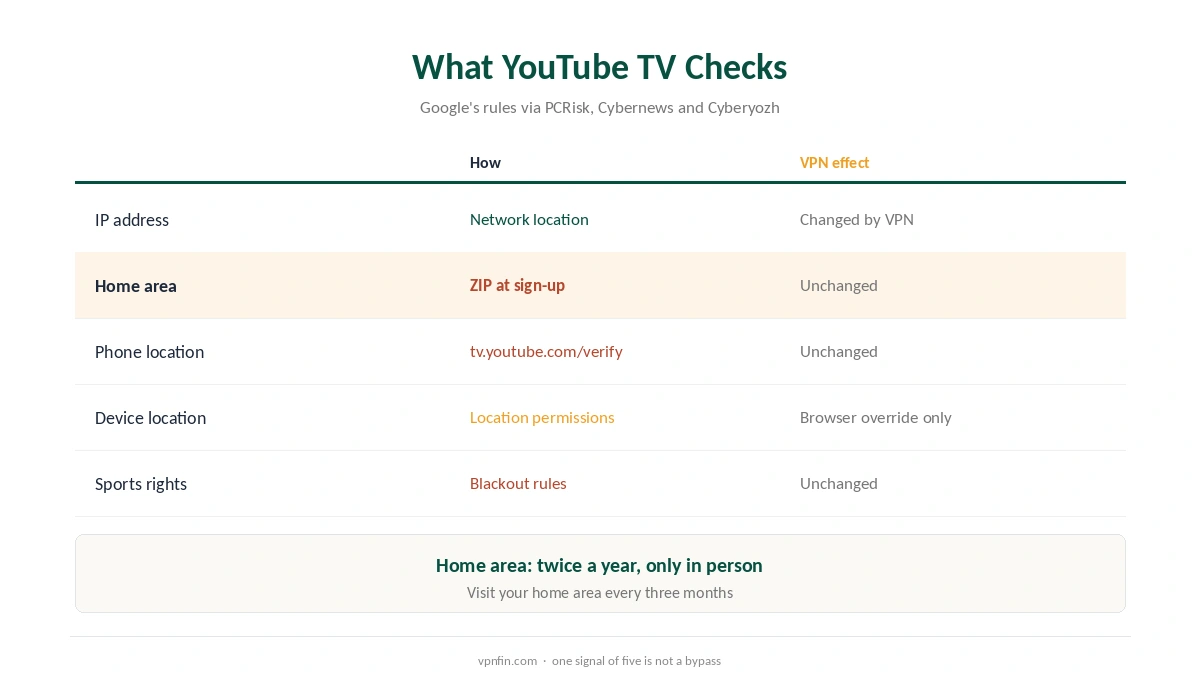Select the 'Phone location' row label
1200x680 pixels.
(149, 352)
